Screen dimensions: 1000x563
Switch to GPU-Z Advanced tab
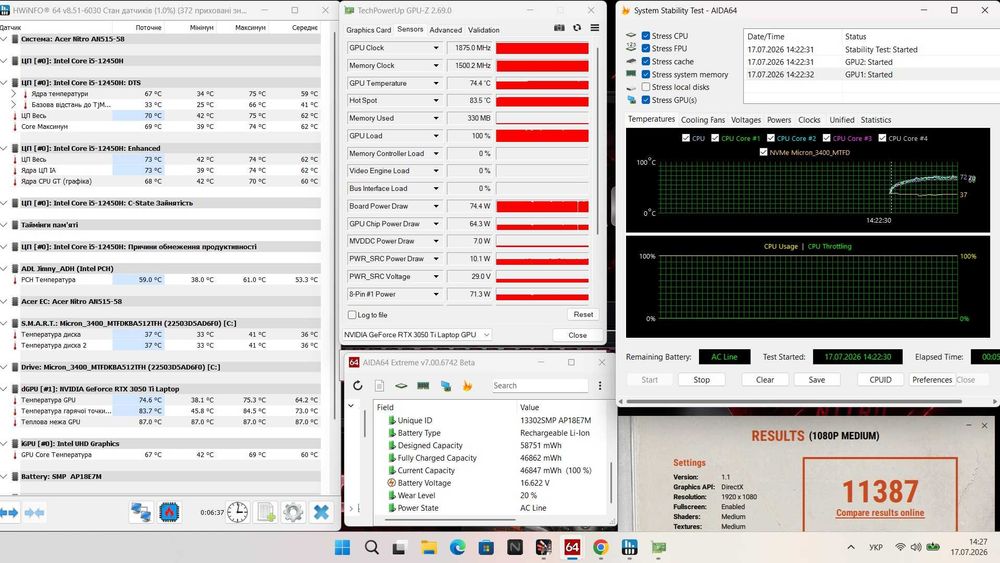(x=445, y=30)
